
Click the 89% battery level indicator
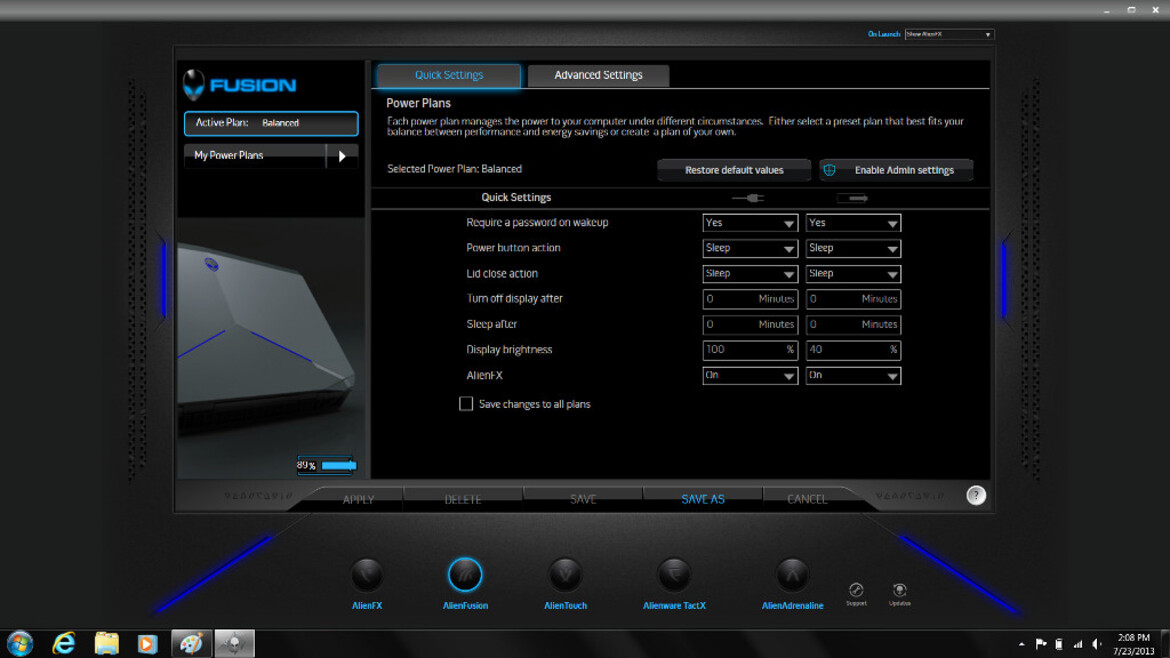pos(326,466)
